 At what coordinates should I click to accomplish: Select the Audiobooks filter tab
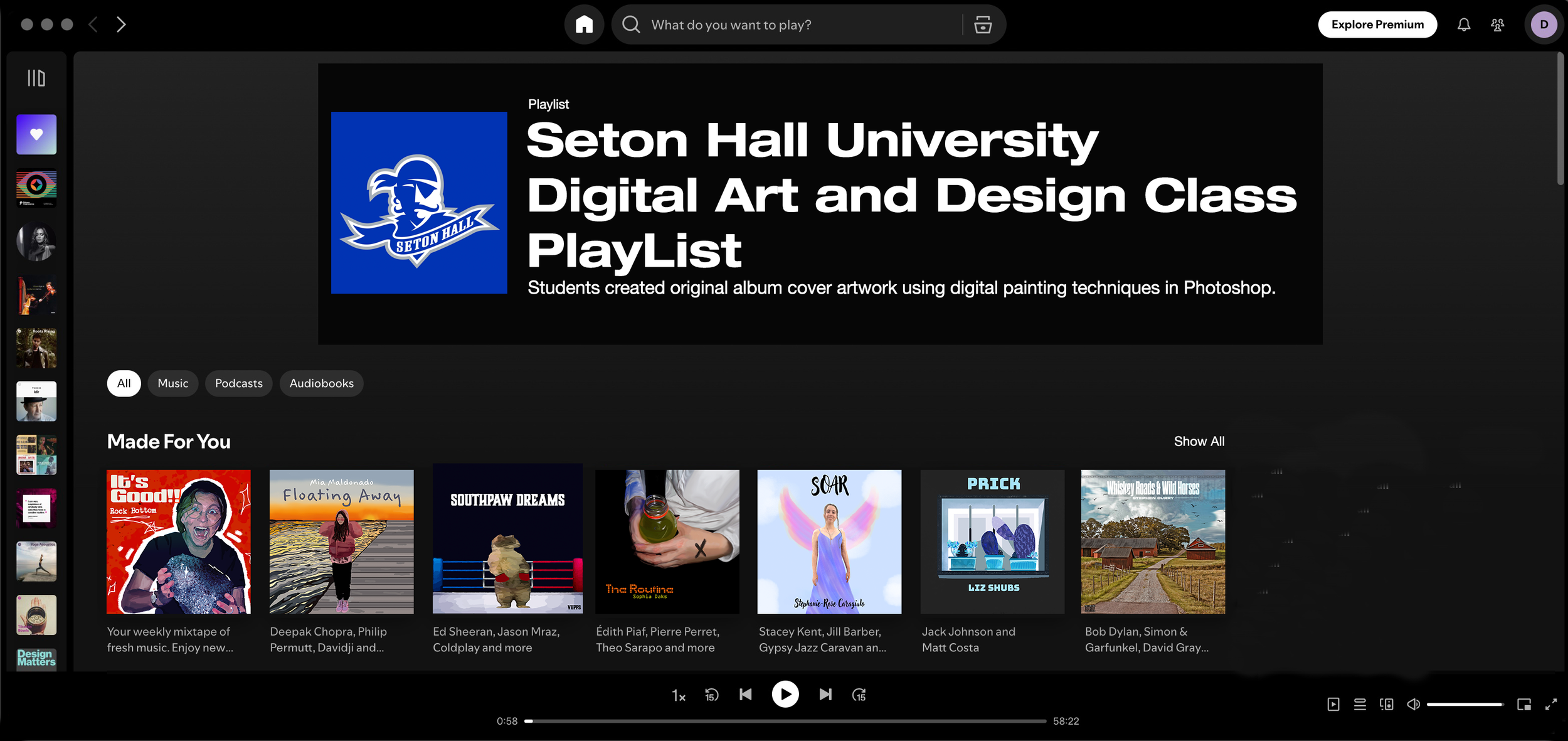pyautogui.click(x=321, y=383)
